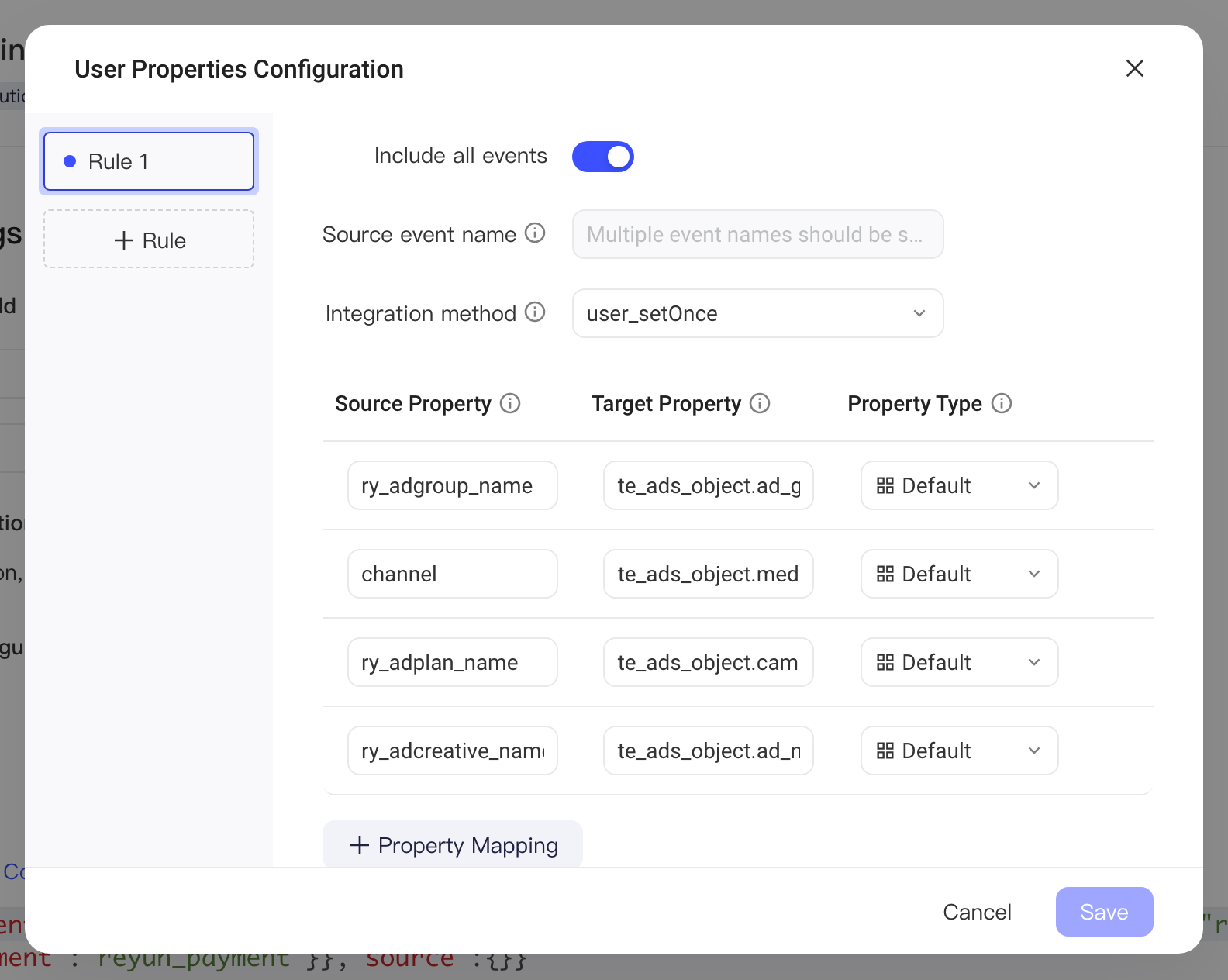Open the Integration method dropdown showing user_setOnce
Viewport: 1228px width, 980px height.
pos(757,313)
